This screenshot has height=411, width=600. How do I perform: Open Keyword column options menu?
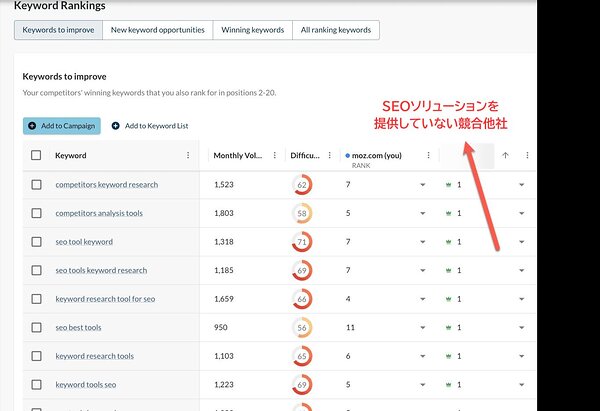[x=188, y=155]
